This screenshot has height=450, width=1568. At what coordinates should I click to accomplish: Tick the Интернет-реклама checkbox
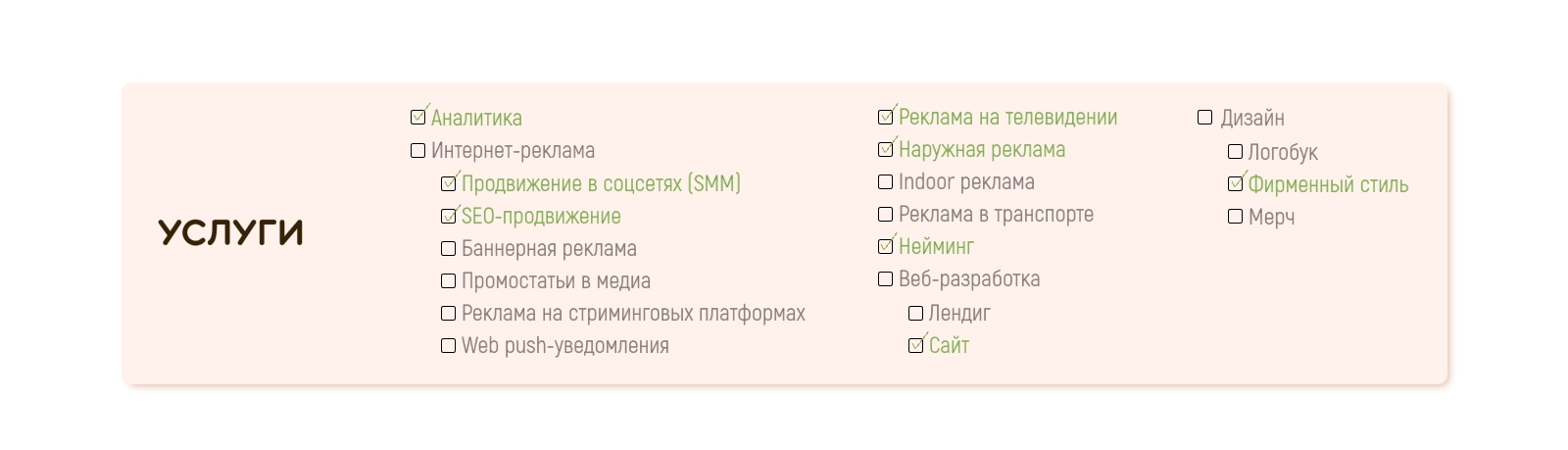click(418, 151)
